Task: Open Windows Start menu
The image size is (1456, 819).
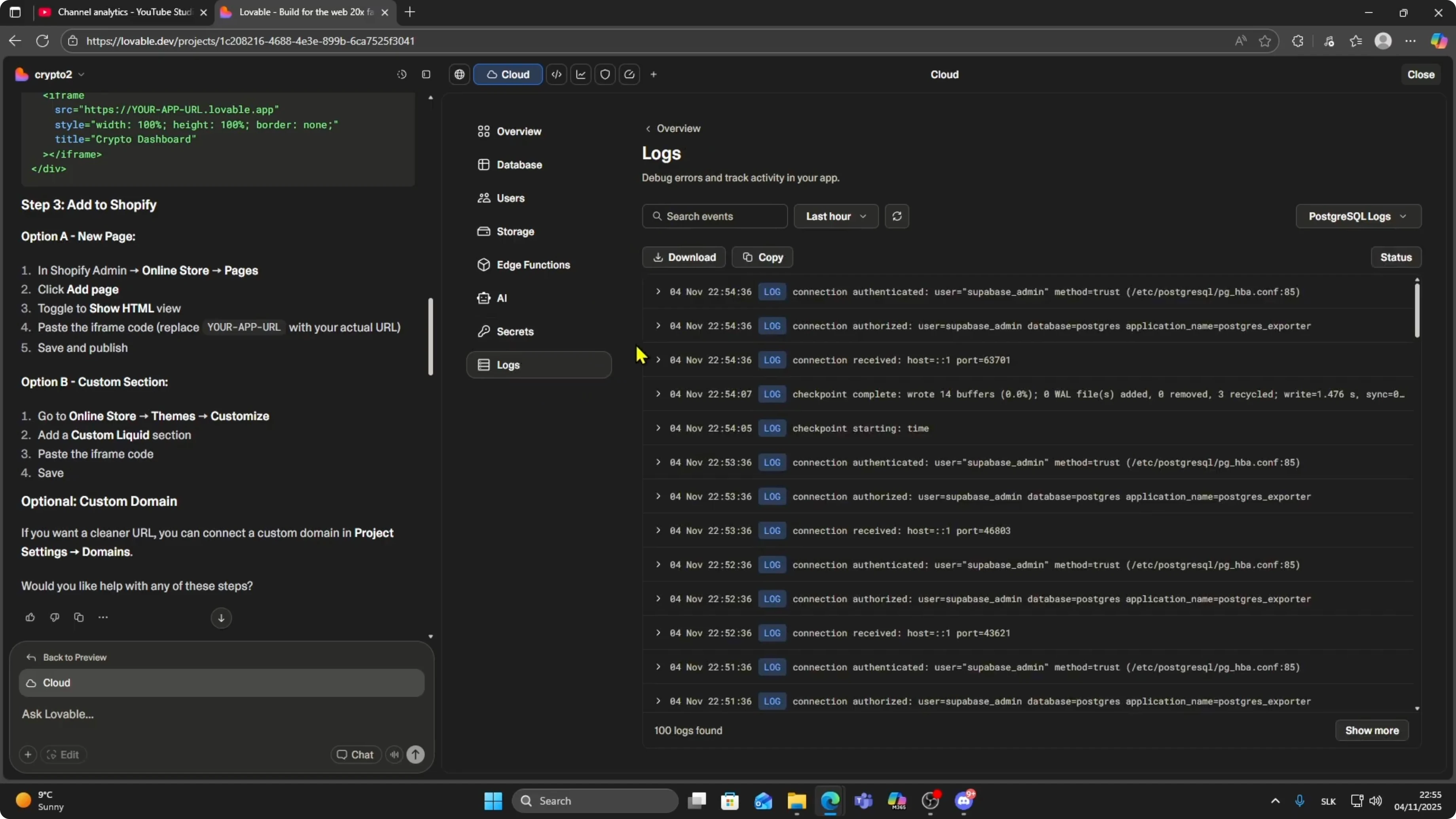Action: 493,801
